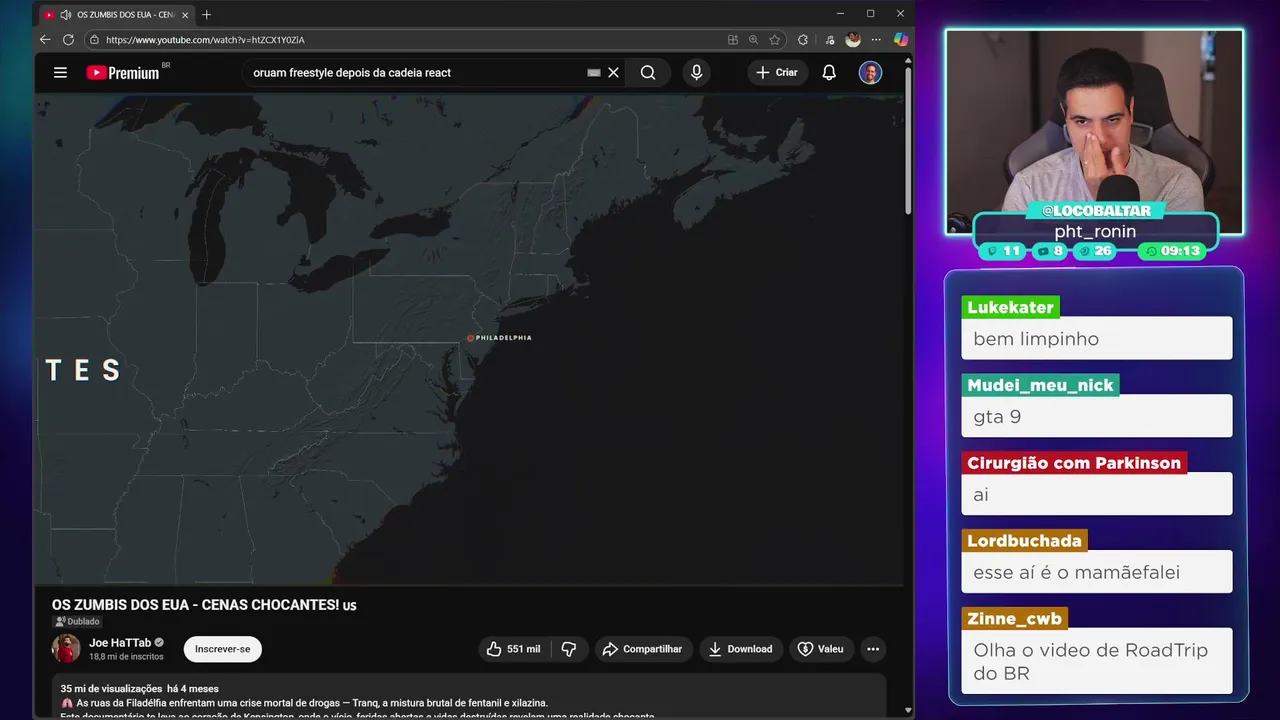Open the Criar create menu

click(x=777, y=73)
